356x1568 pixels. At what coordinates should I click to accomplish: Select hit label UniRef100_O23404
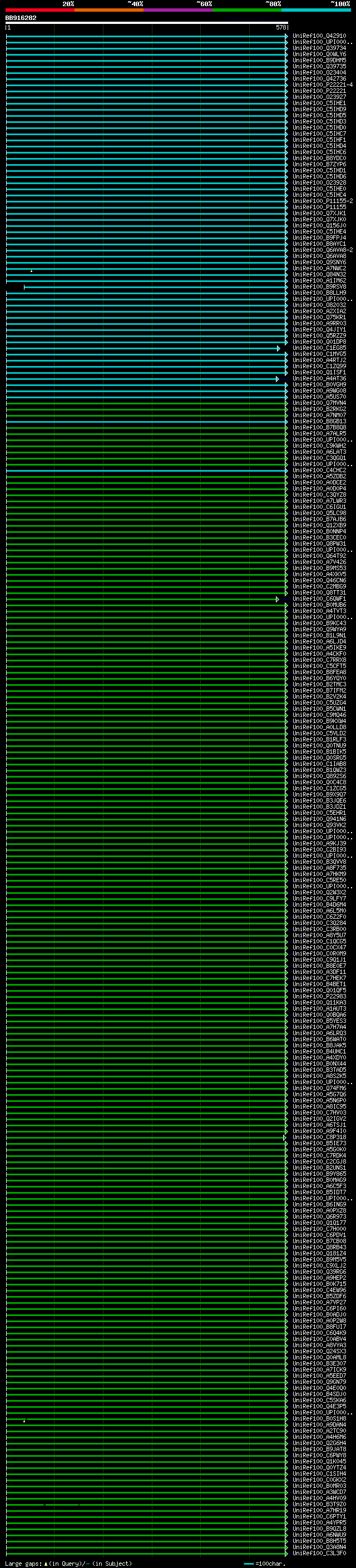[319, 72]
